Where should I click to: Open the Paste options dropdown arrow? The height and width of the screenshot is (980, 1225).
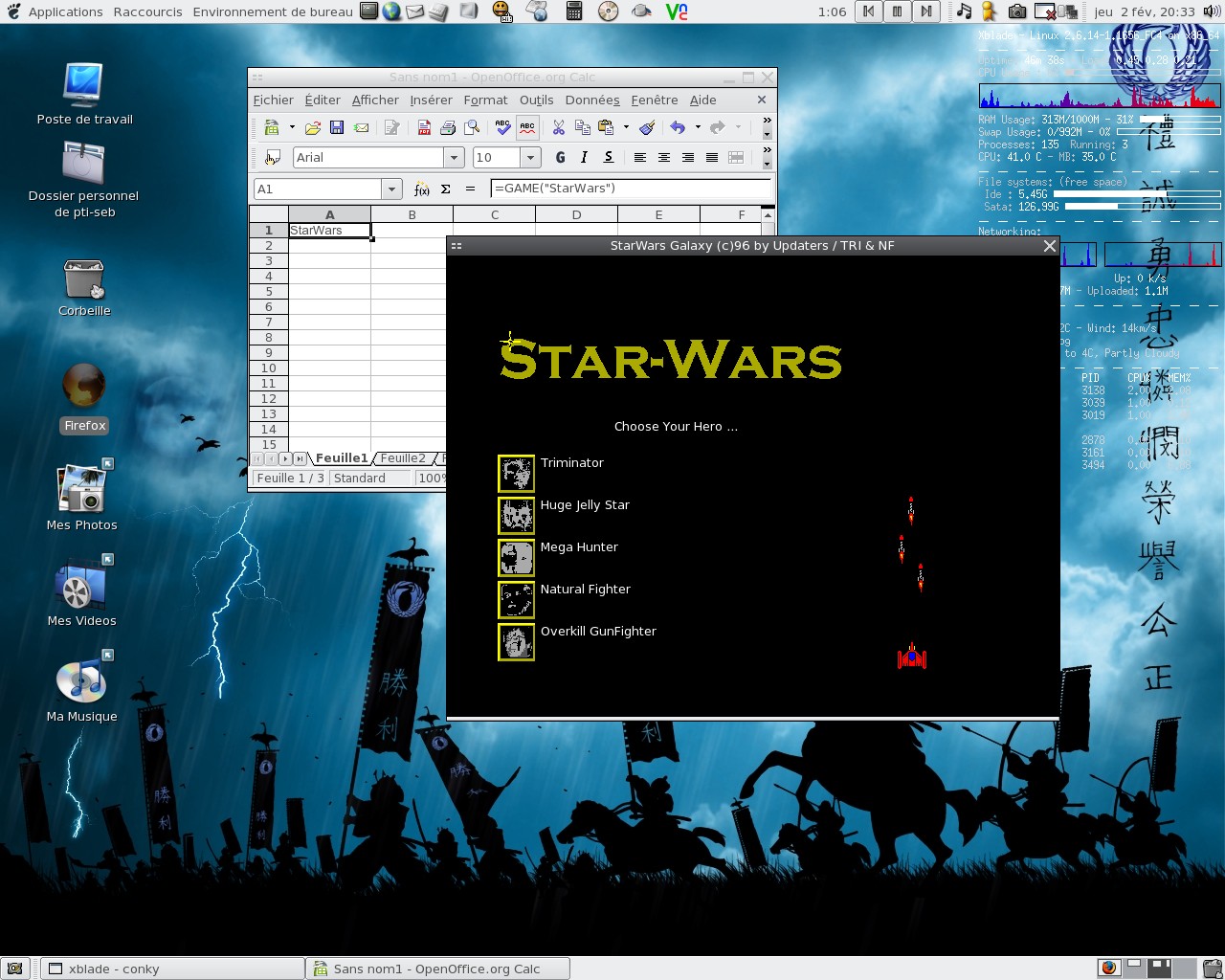626,127
